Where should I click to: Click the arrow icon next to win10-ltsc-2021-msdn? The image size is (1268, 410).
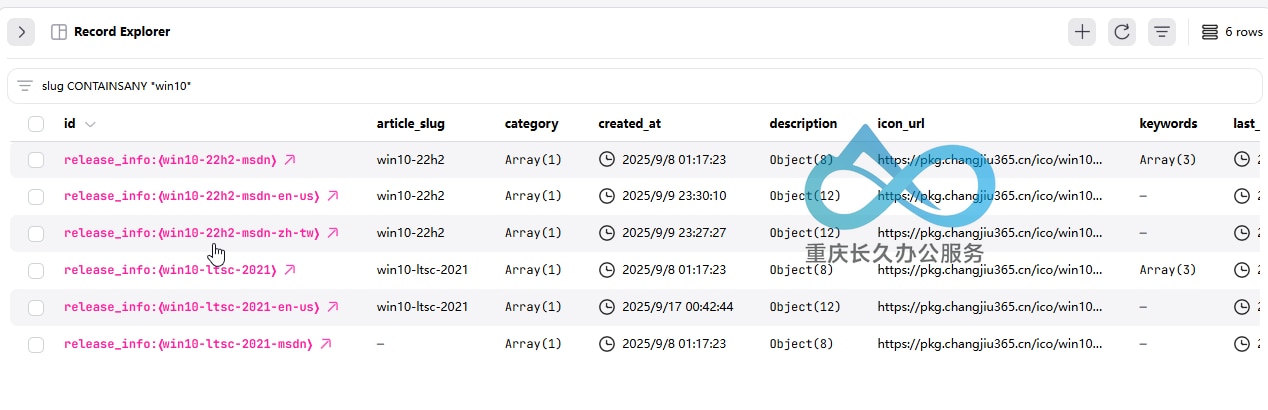pos(326,345)
